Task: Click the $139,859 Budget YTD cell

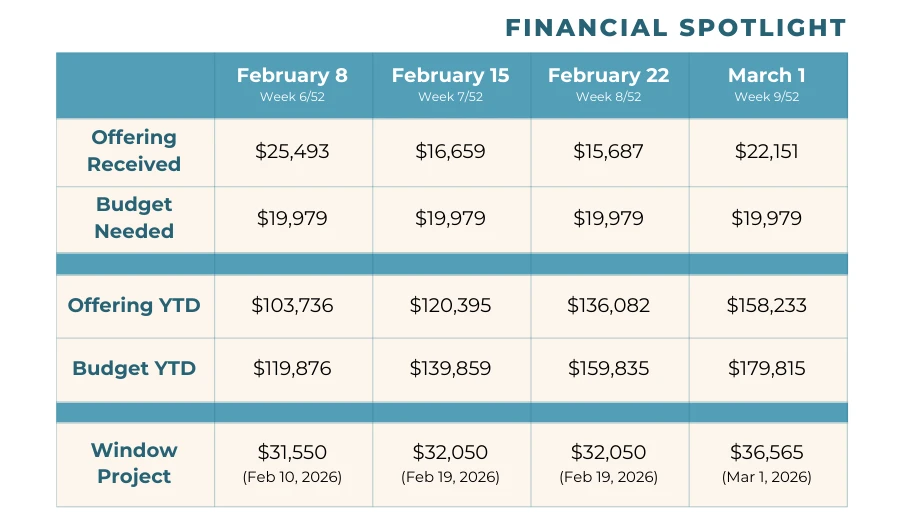Action: [x=450, y=368]
